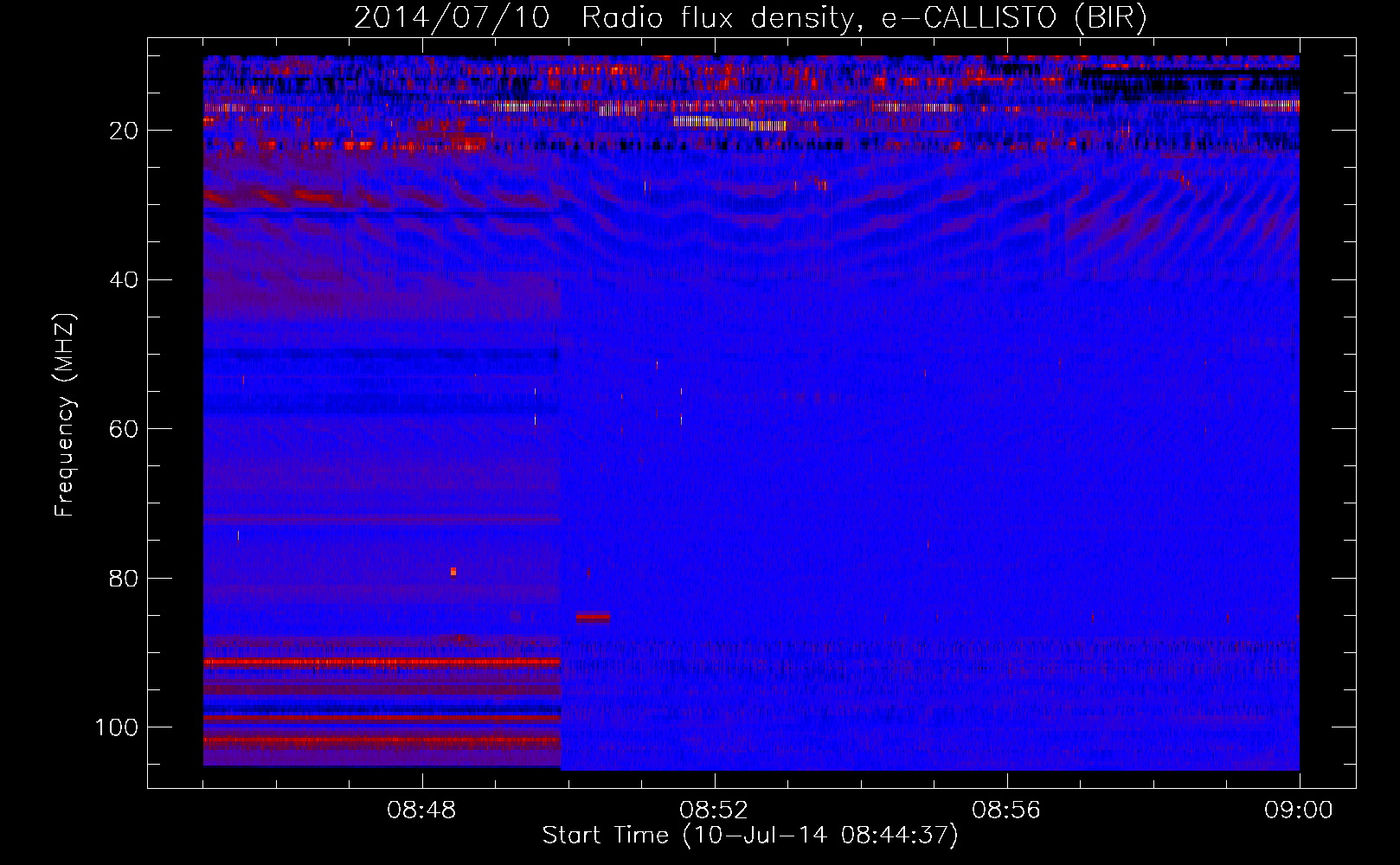1400x865 pixels.
Task: Click the 'Start Time (10-Jul-14 08:44:37)' label
Action: tap(750, 836)
